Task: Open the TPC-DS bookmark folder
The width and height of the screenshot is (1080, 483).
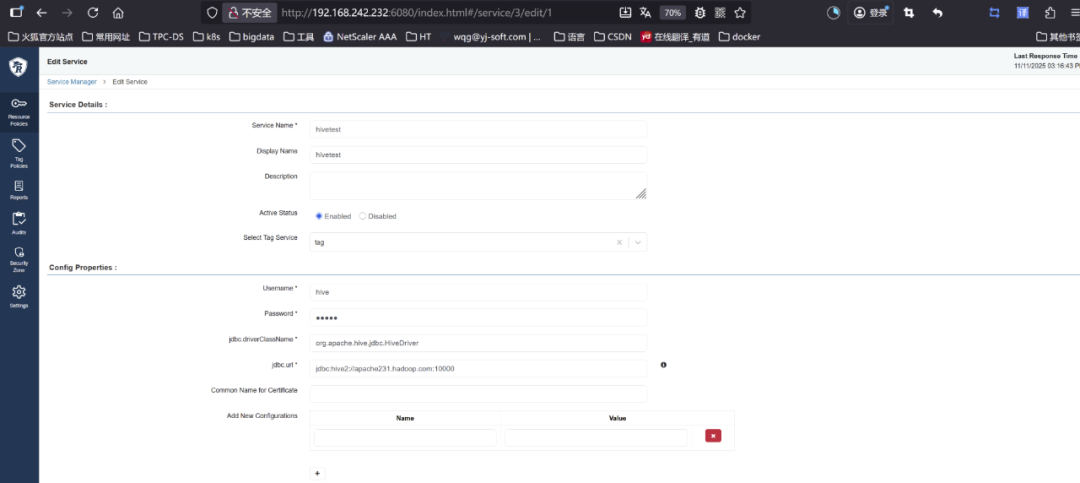Action: 161,37
